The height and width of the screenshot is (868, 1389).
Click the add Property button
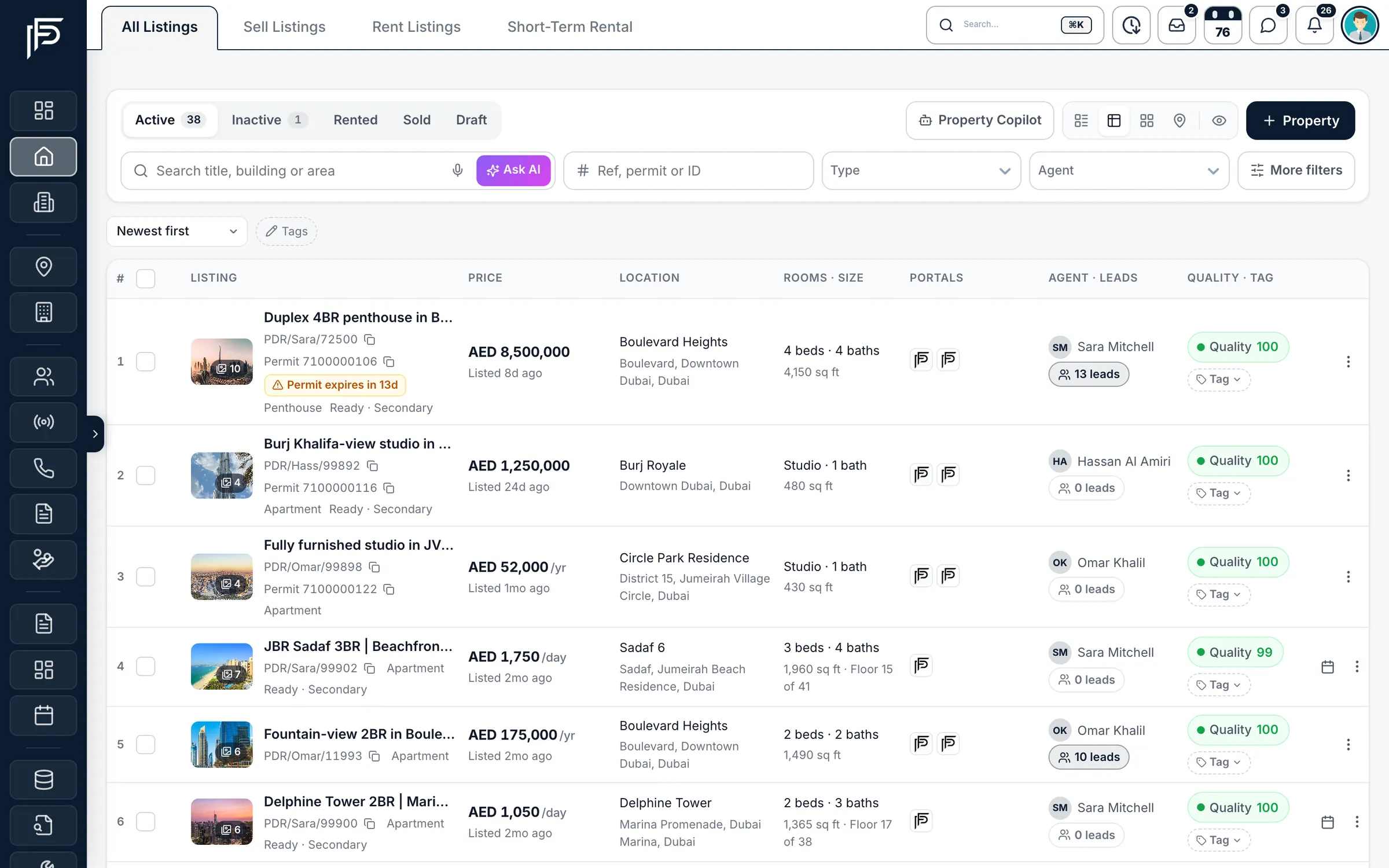coord(1300,120)
